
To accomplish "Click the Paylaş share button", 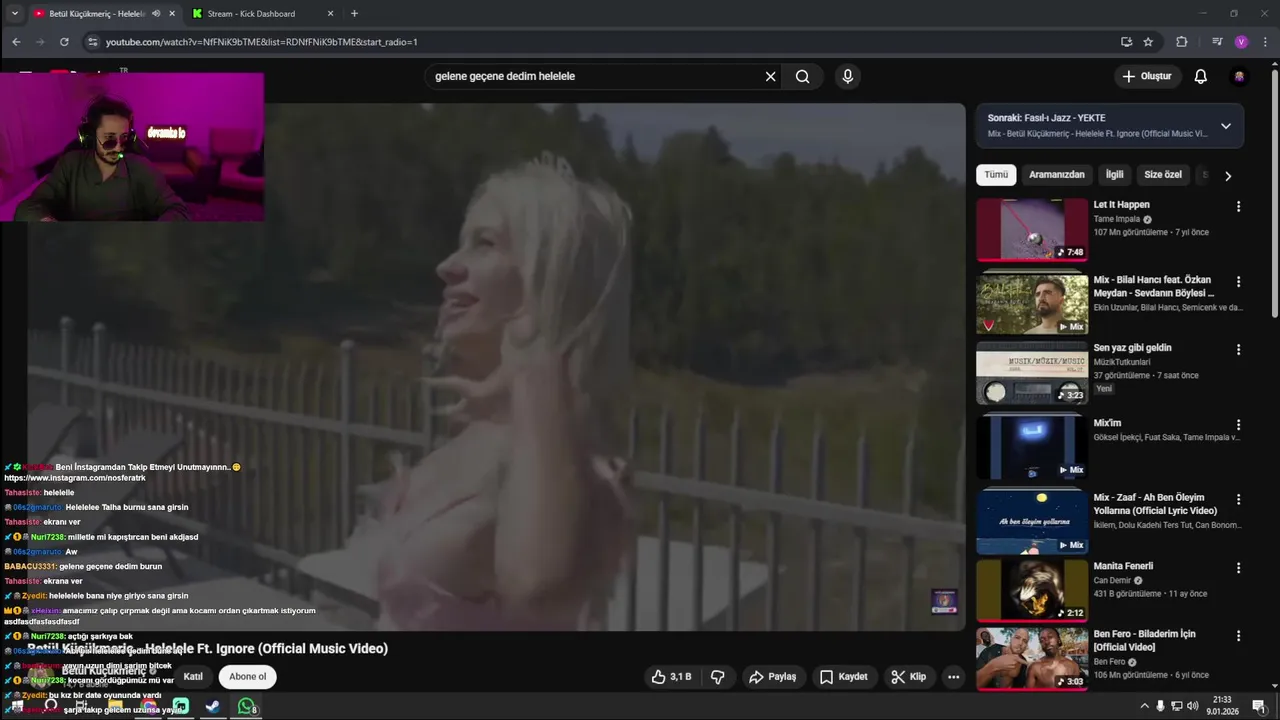I will pos(773,677).
